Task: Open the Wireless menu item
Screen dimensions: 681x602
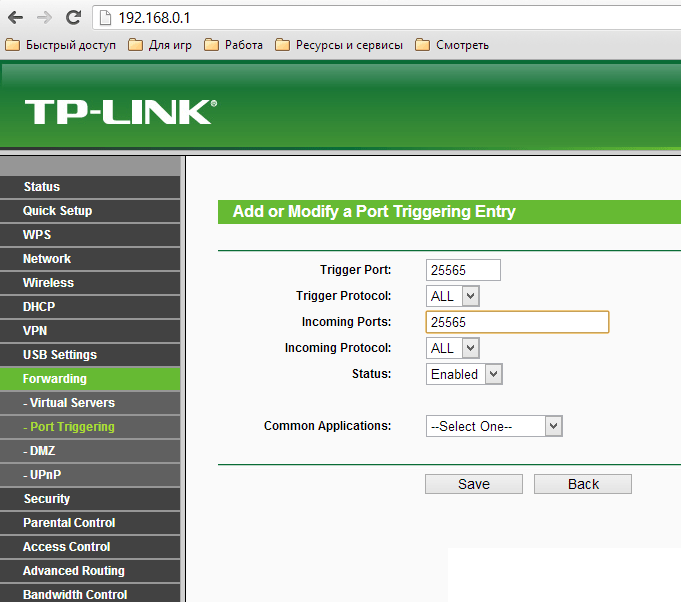Action: tap(90, 283)
